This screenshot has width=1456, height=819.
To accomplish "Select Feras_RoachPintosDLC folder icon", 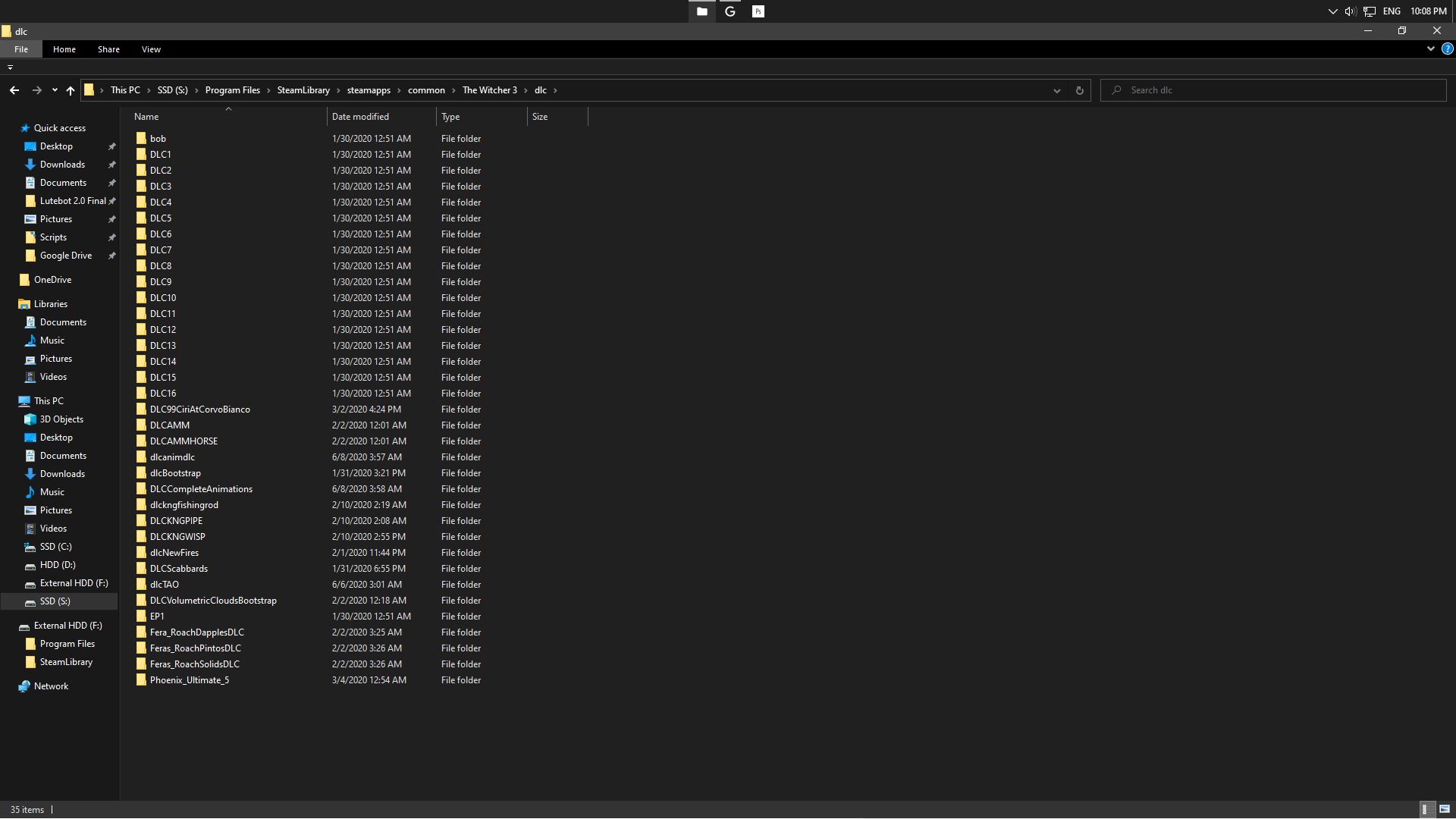I will coord(141,648).
